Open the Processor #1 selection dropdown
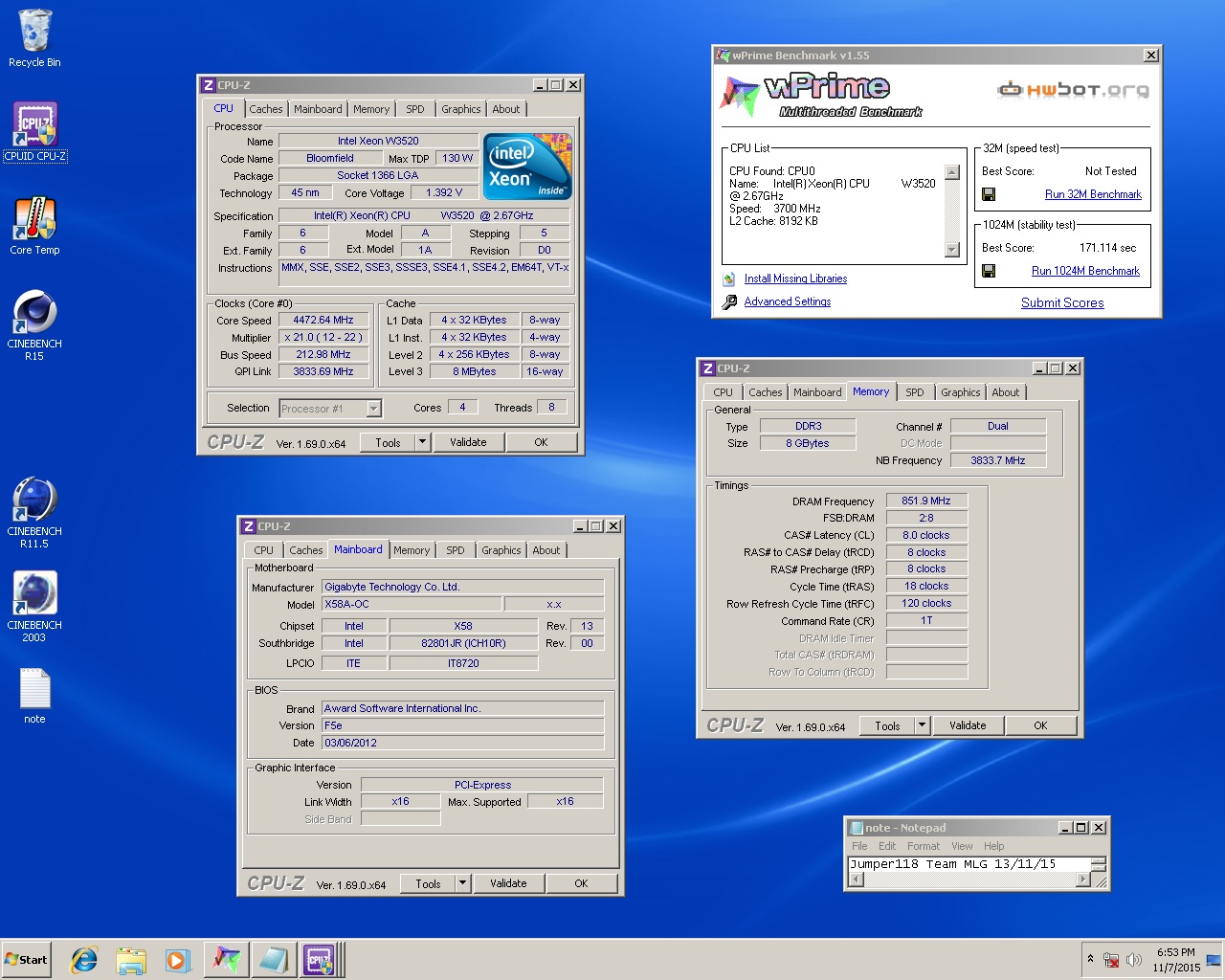Image resolution: width=1225 pixels, height=980 pixels. coord(373,409)
